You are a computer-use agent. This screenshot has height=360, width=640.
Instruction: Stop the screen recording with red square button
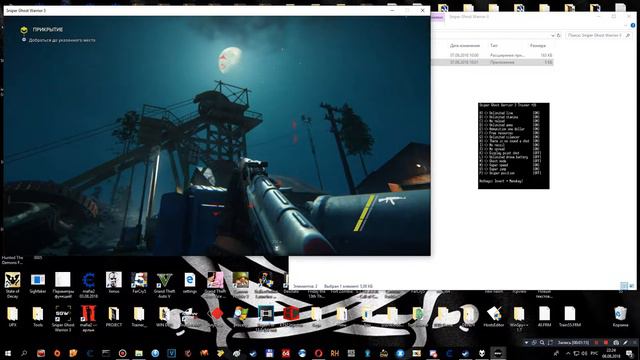click(x=606, y=342)
